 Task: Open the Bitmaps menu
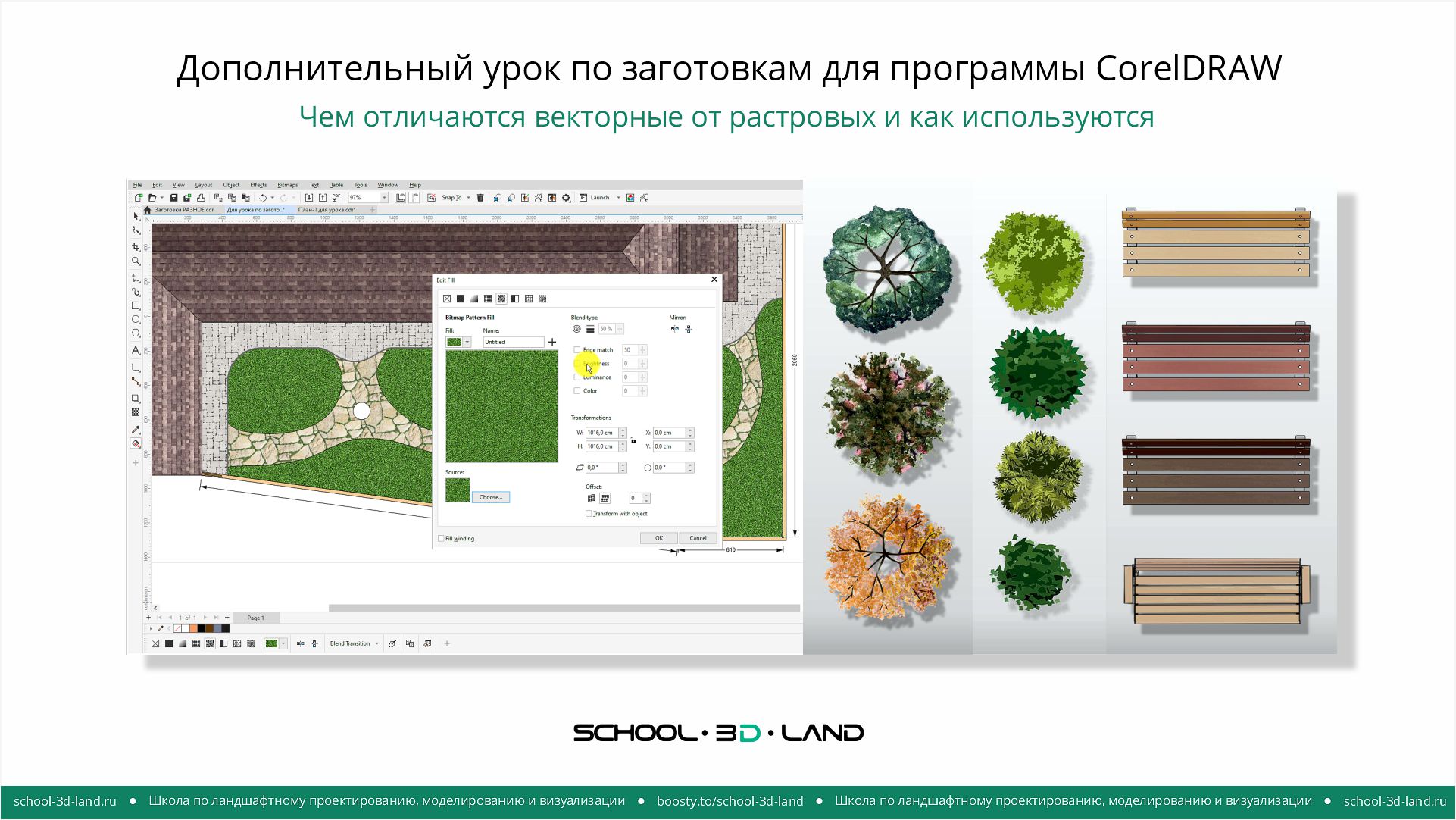[286, 184]
